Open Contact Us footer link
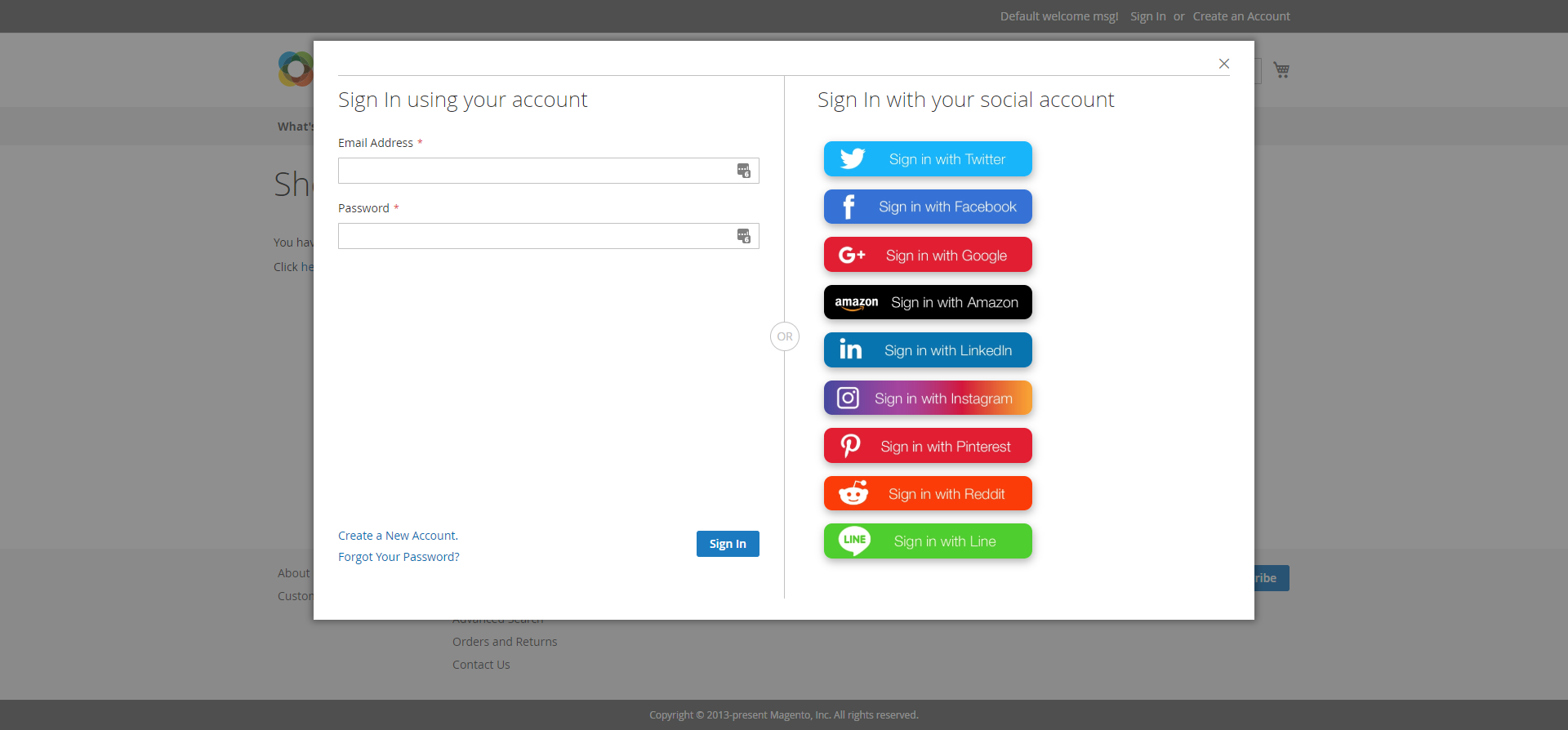Viewport: 1568px width, 730px height. coord(481,665)
